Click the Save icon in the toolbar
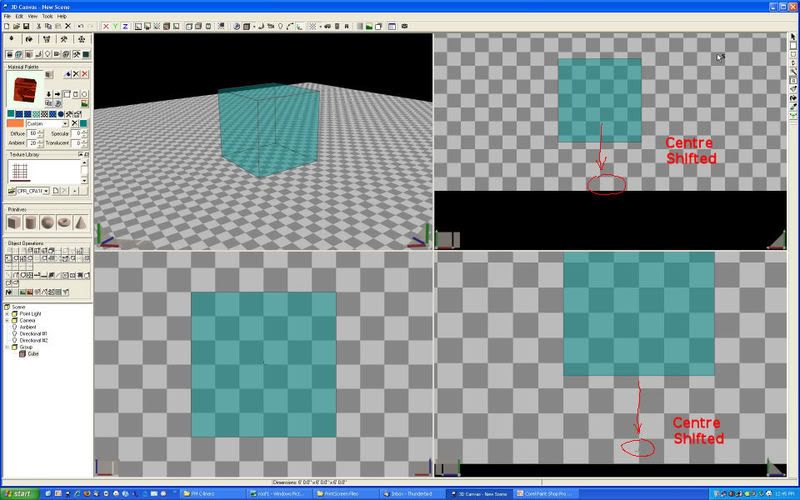Screen dimensions: 800x500 coord(24,26)
